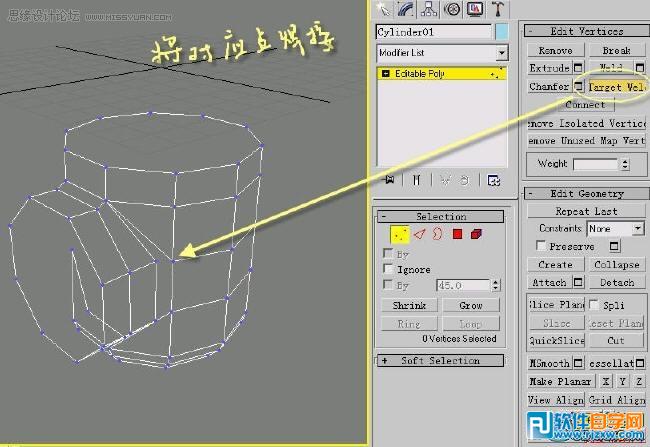The height and width of the screenshot is (447, 650).
Task: Click the Collapse button
Action: point(617,265)
